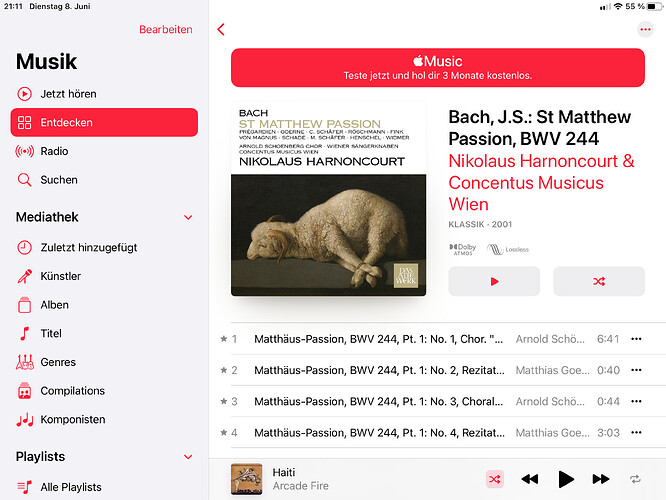Screen dimensions: 666x500
Task: Tap the Apple Music free trial banner
Action: (x=437, y=67)
